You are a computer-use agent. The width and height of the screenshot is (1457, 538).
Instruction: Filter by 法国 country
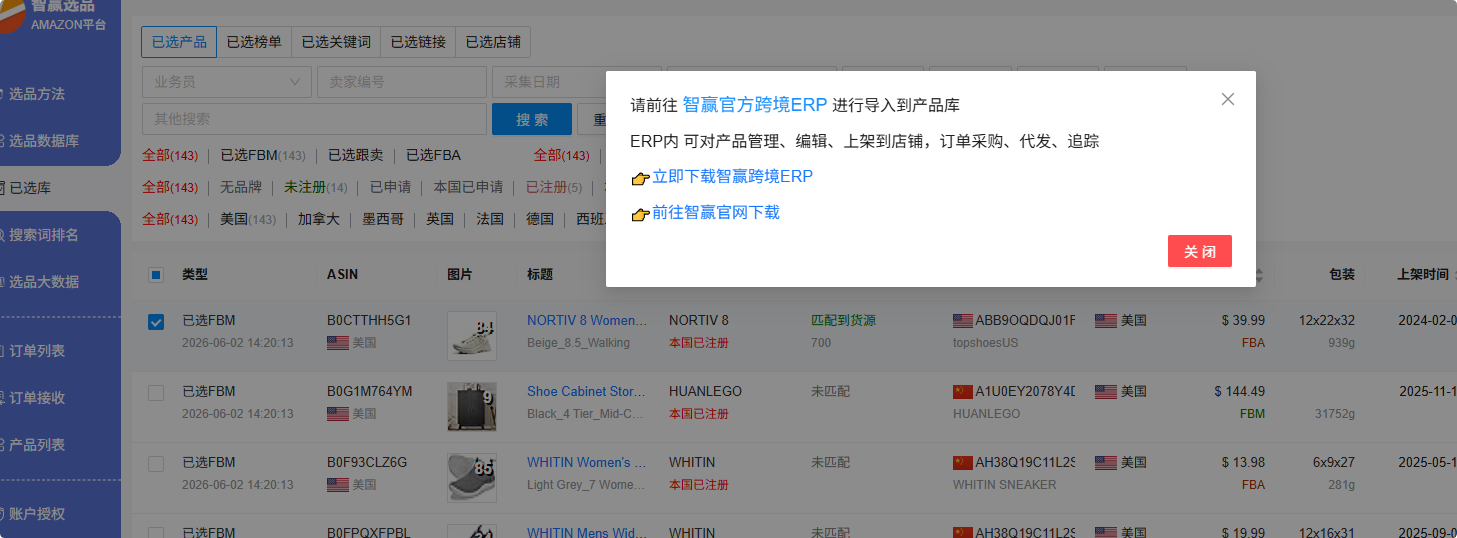pyautogui.click(x=490, y=219)
